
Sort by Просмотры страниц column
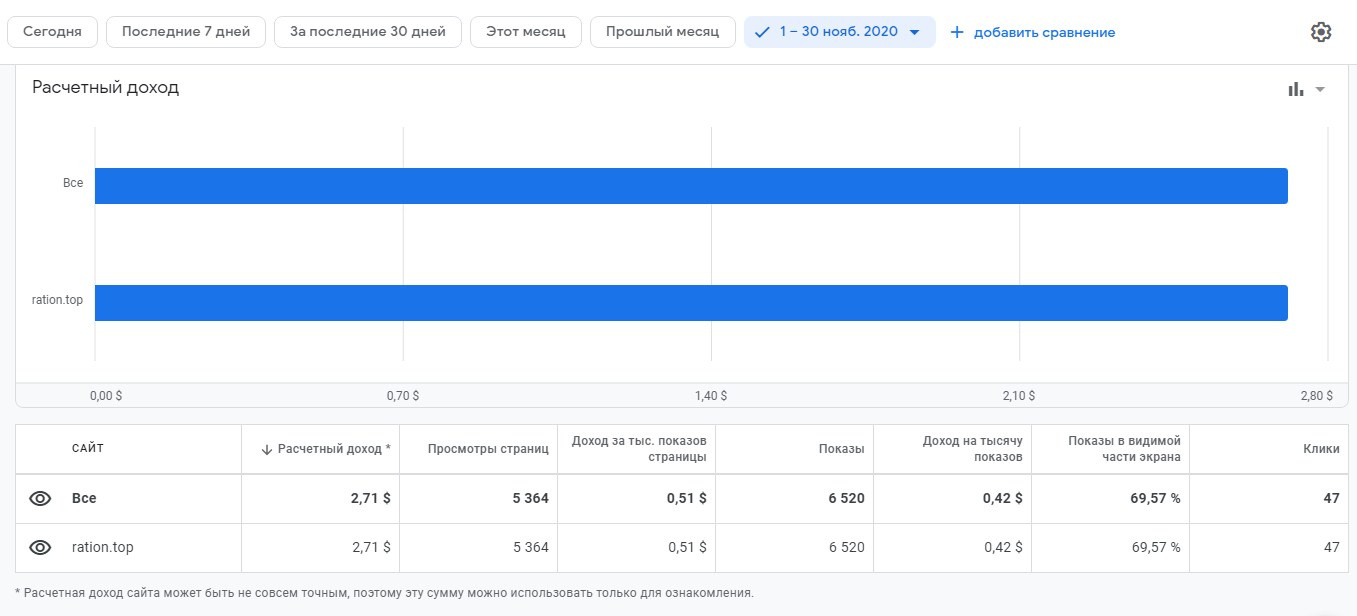[x=488, y=450]
